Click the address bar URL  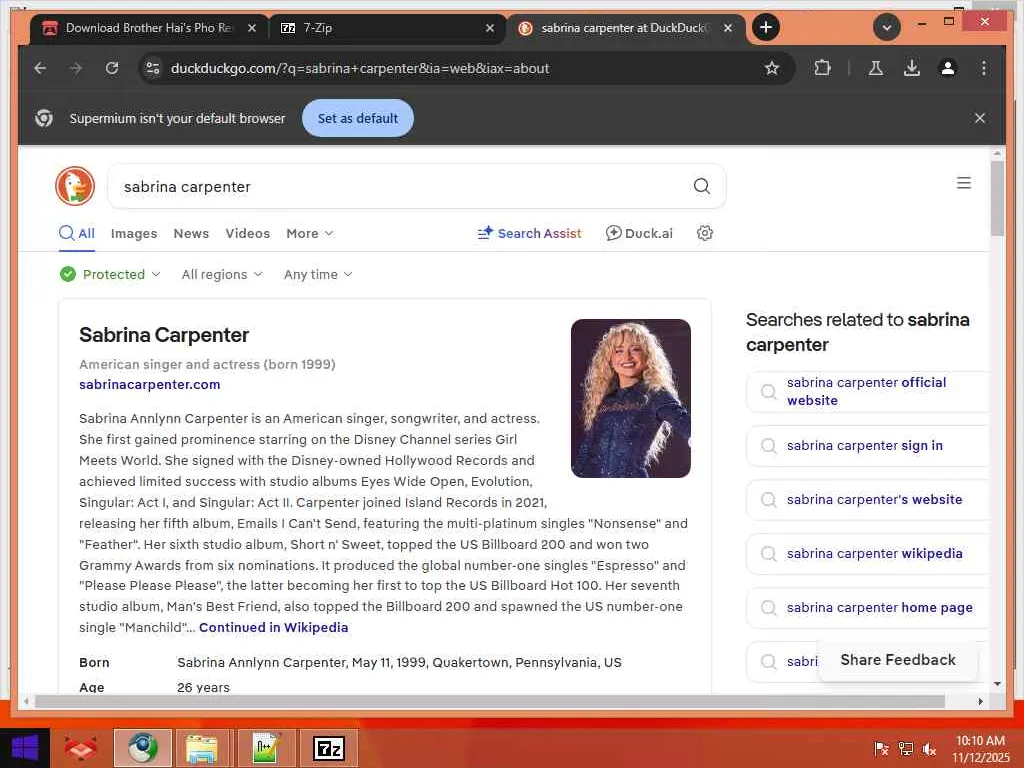pyautogui.click(x=360, y=68)
